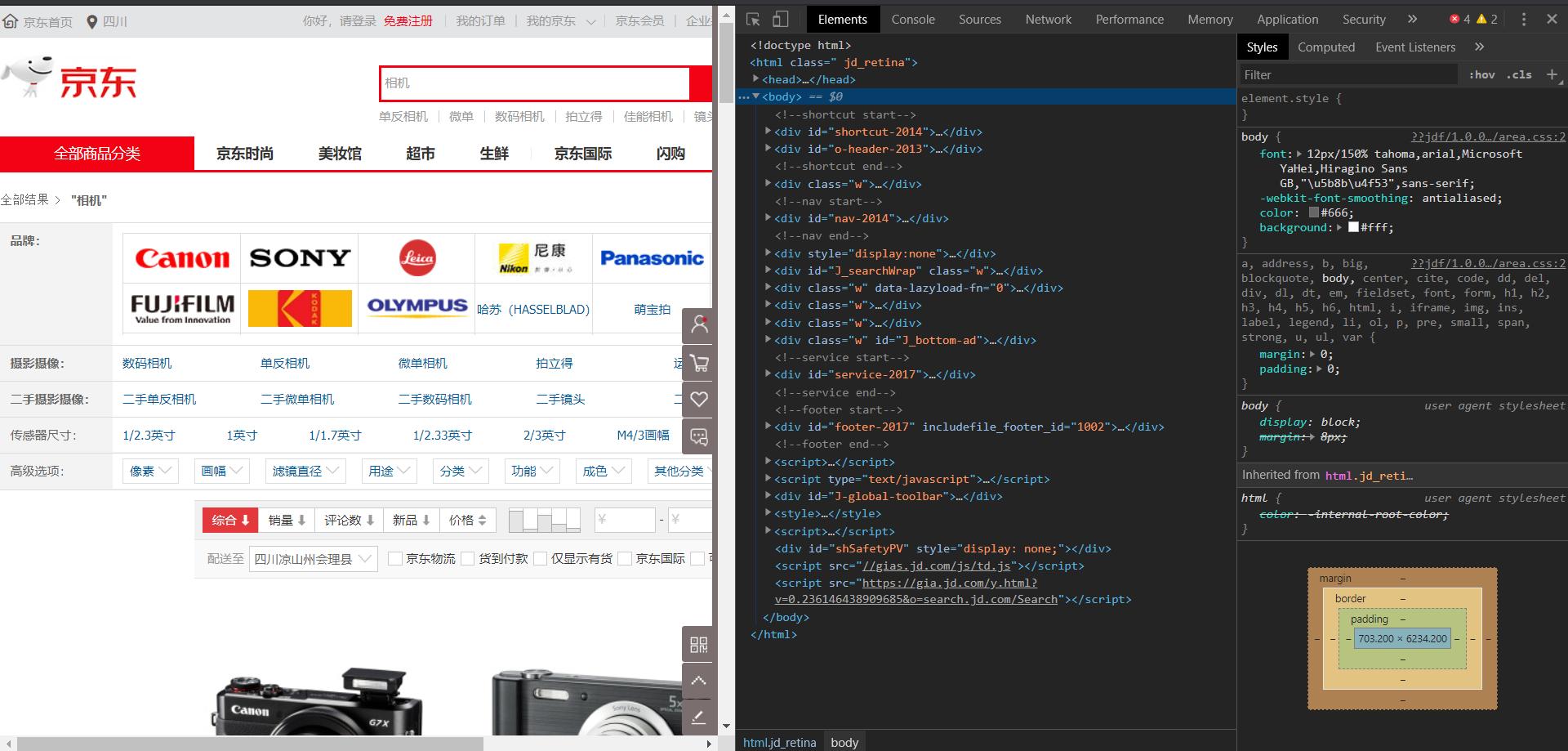Click the heart favorites sidebar icon
Image resolution: width=1568 pixels, height=751 pixels.
pyautogui.click(x=699, y=400)
